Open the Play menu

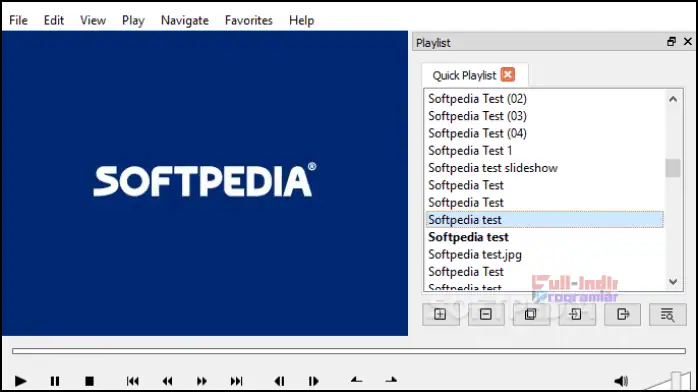133,20
